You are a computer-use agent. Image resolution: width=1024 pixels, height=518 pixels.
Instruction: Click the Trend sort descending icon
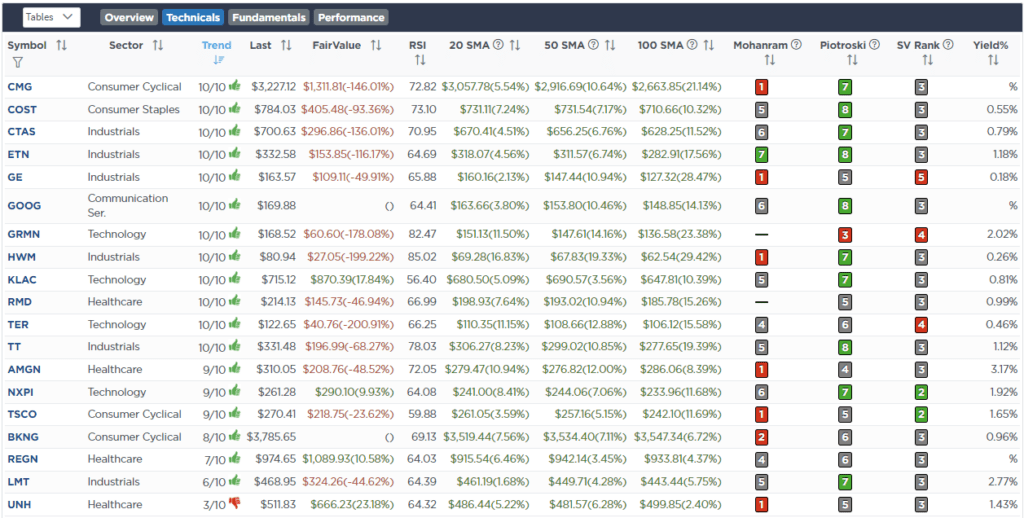click(218, 60)
